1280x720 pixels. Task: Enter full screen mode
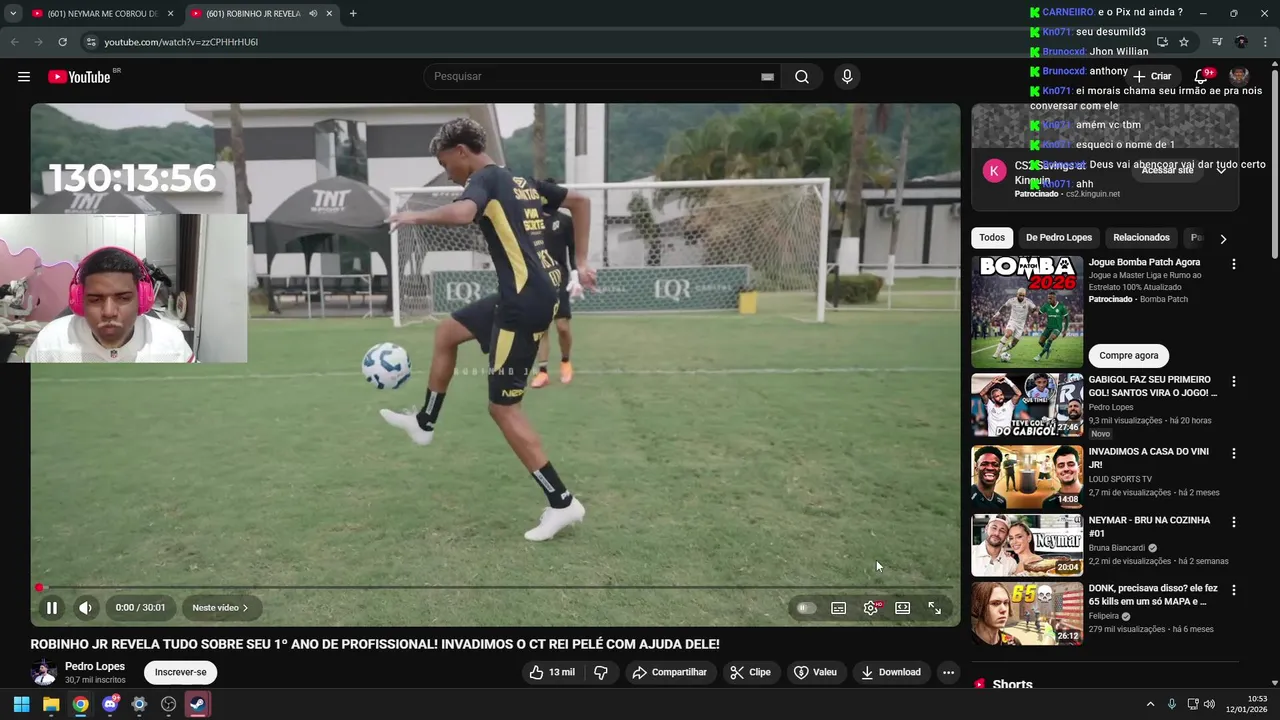(x=934, y=608)
